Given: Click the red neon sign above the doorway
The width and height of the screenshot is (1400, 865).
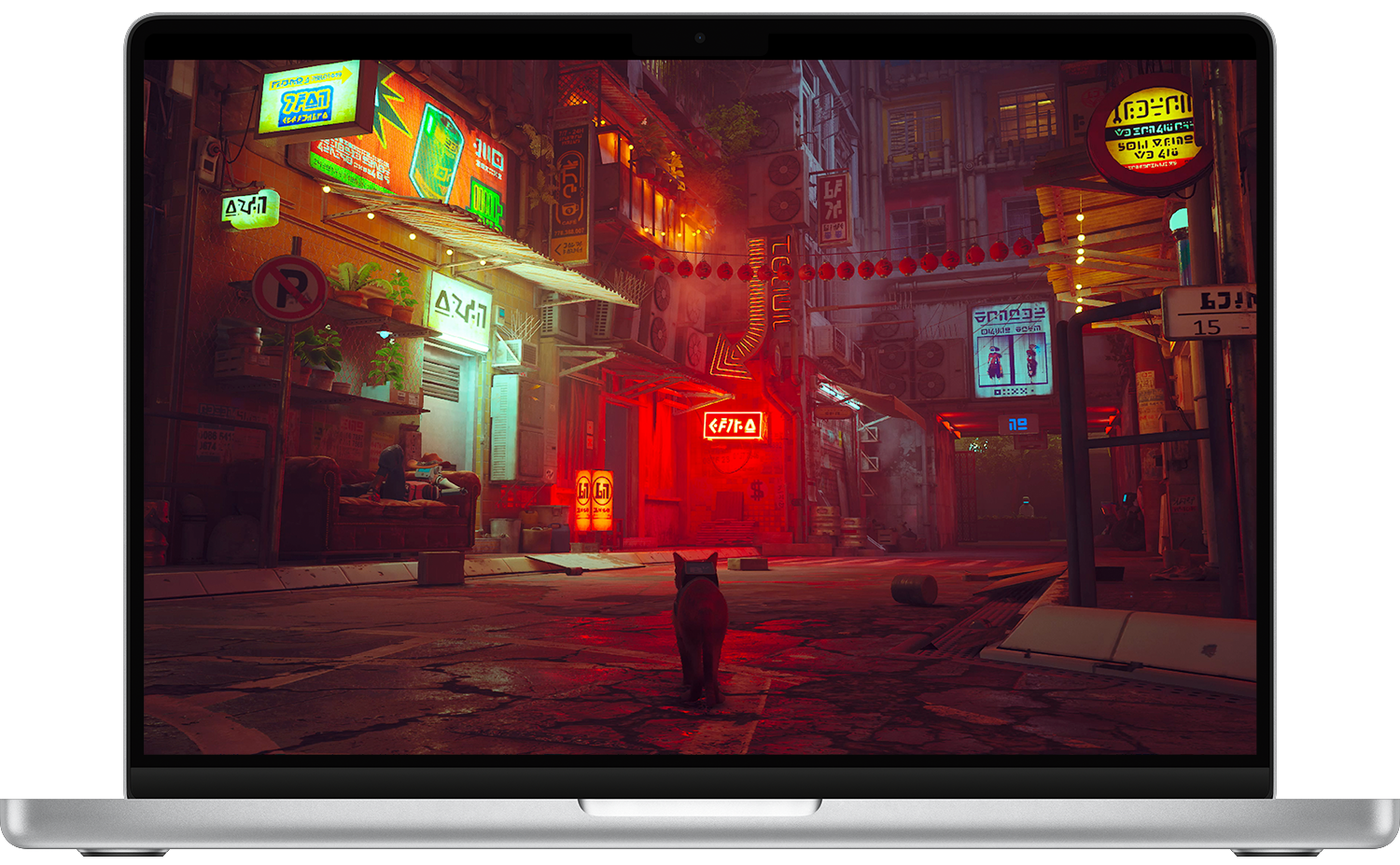Looking at the screenshot, I should tap(733, 426).
